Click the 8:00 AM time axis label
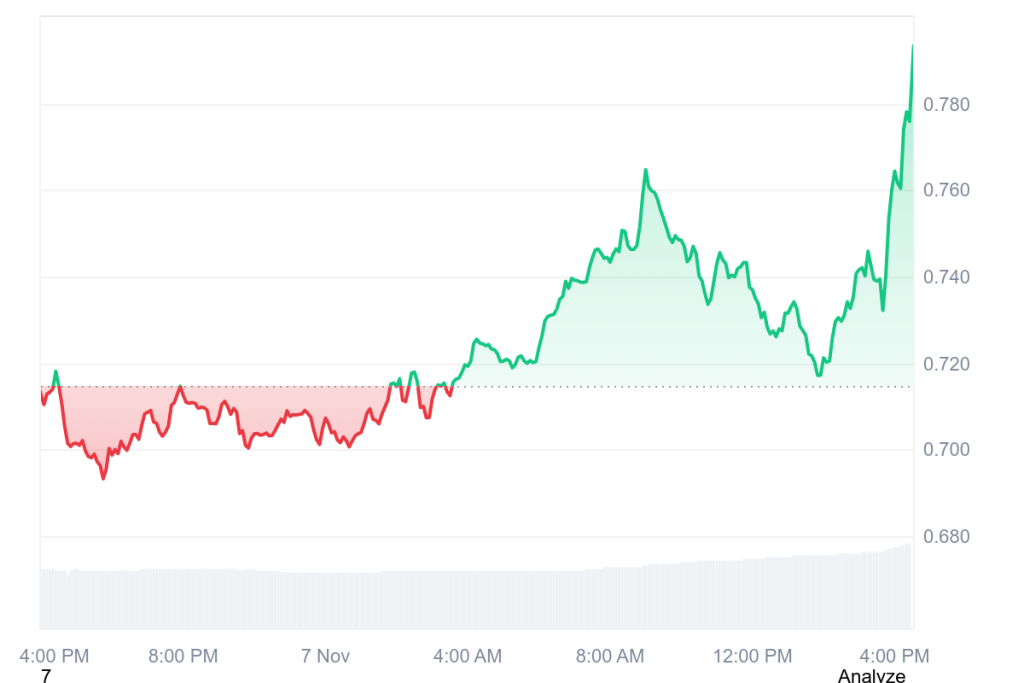This screenshot has width=1024, height=683. coord(610,656)
